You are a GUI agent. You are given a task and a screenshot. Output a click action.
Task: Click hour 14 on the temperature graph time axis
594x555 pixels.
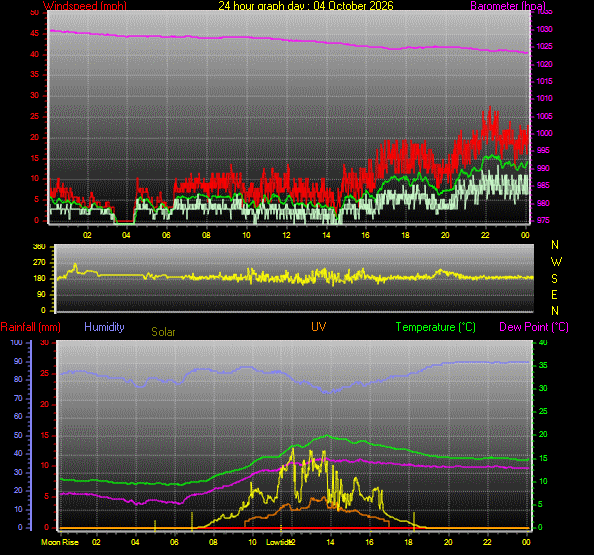pos(330,542)
